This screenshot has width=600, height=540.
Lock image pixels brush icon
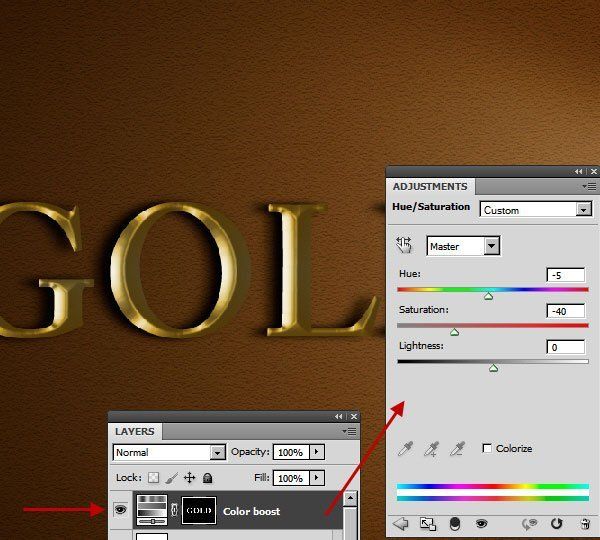point(171,478)
